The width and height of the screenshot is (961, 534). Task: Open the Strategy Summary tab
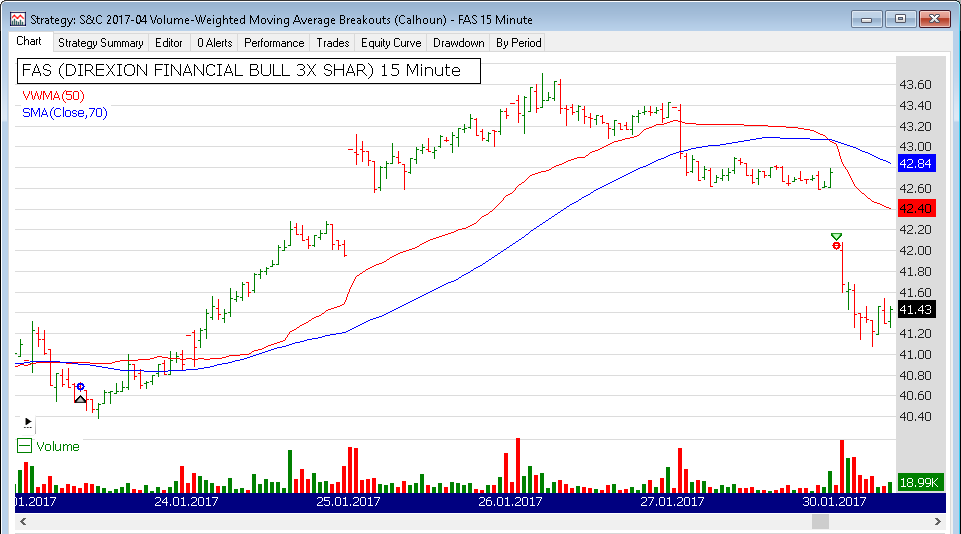[x=100, y=43]
